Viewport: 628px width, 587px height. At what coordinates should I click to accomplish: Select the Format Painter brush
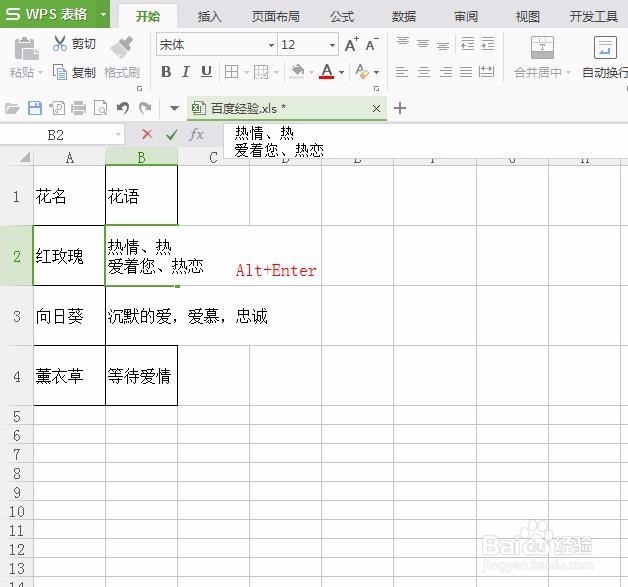122,47
